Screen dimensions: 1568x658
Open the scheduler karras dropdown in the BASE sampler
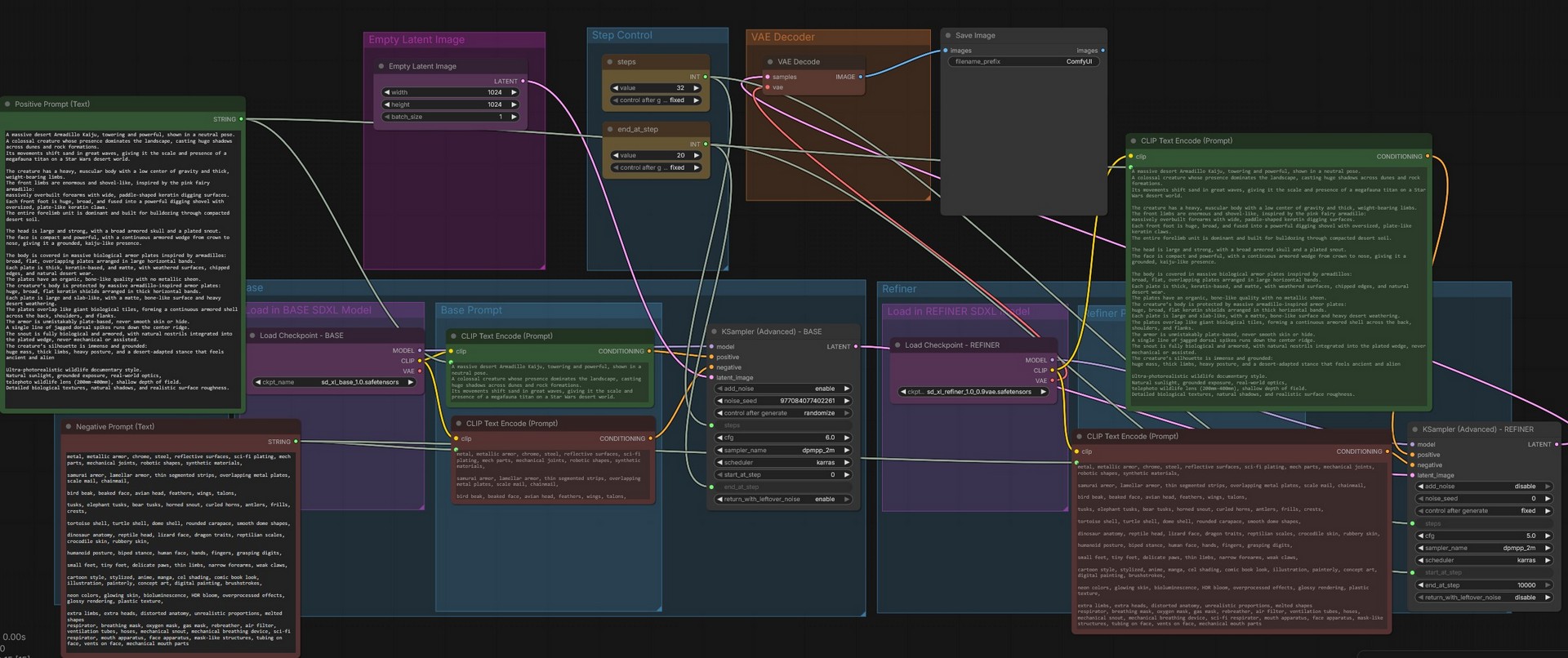[x=783, y=462]
